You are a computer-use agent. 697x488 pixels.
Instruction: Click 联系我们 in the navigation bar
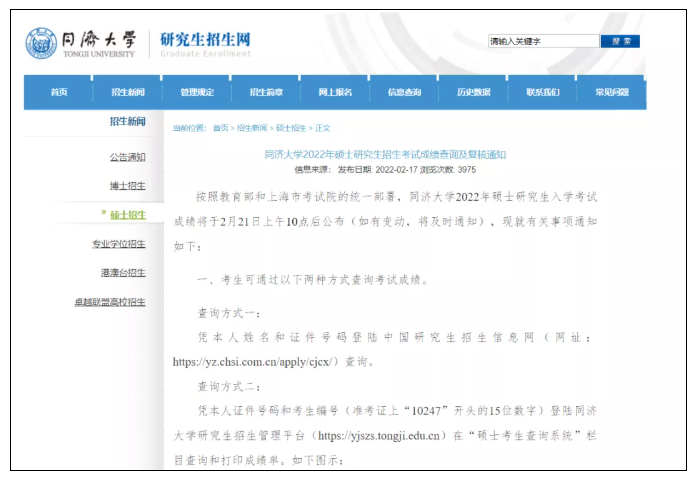coord(542,92)
